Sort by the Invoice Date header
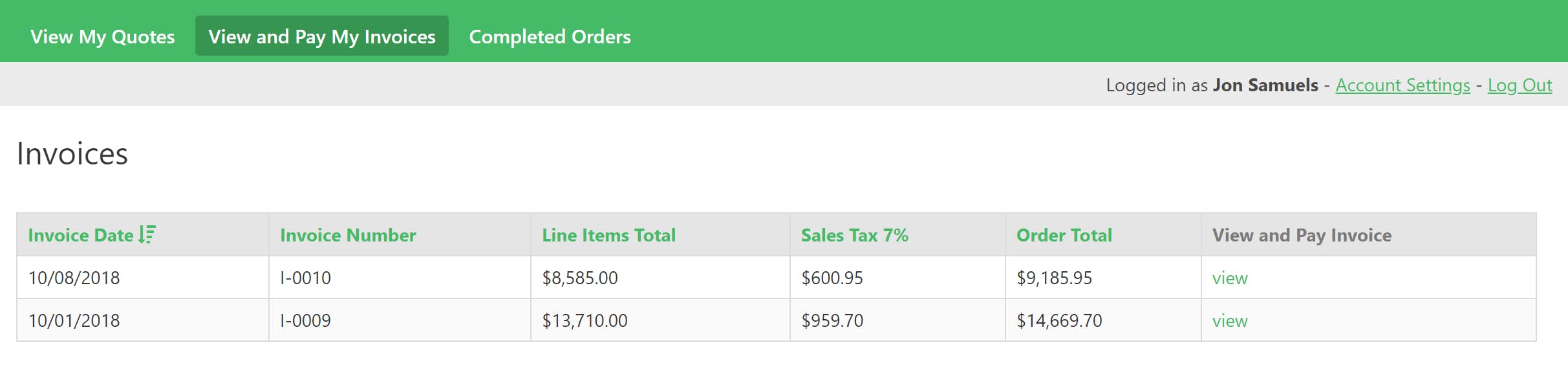Screen dimensions: 1568x380 pos(81,235)
